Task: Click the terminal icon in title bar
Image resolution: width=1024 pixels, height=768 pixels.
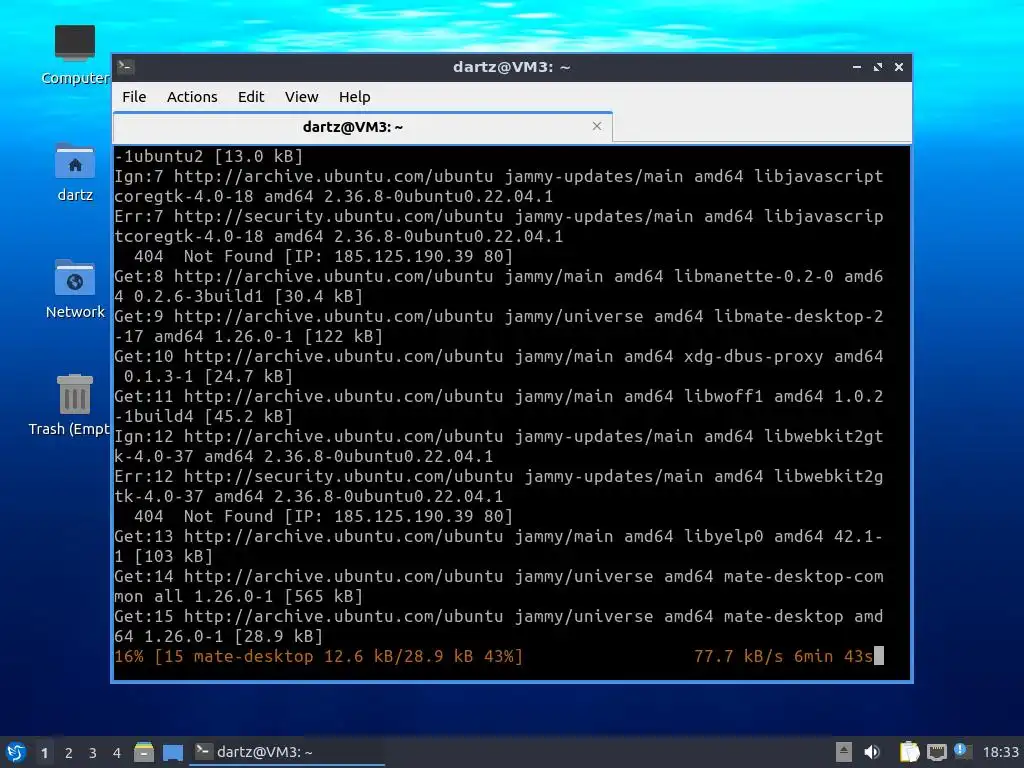Action: pyautogui.click(x=126, y=67)
